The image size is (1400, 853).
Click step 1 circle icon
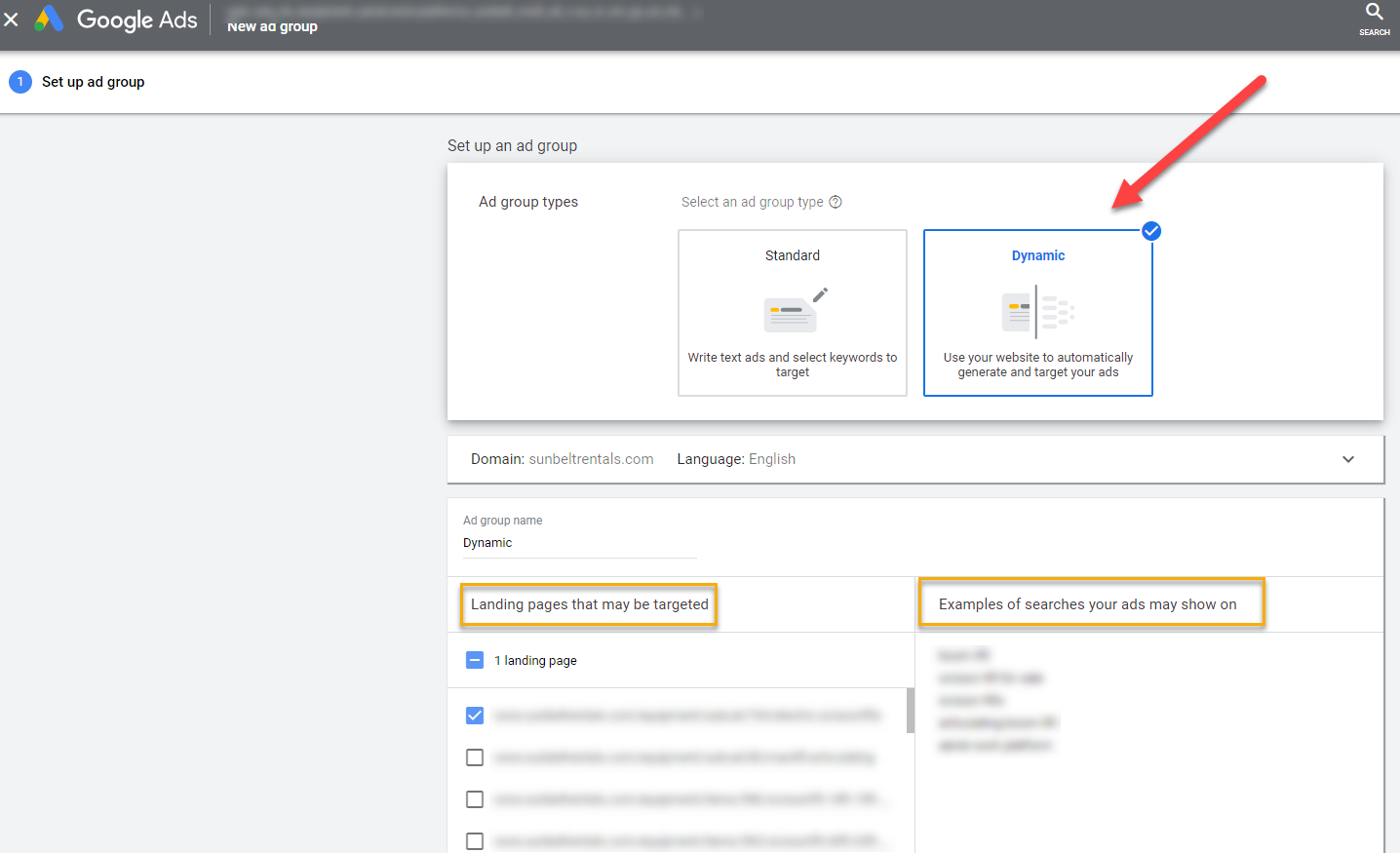pyautogui.click(x=19, y=82)
